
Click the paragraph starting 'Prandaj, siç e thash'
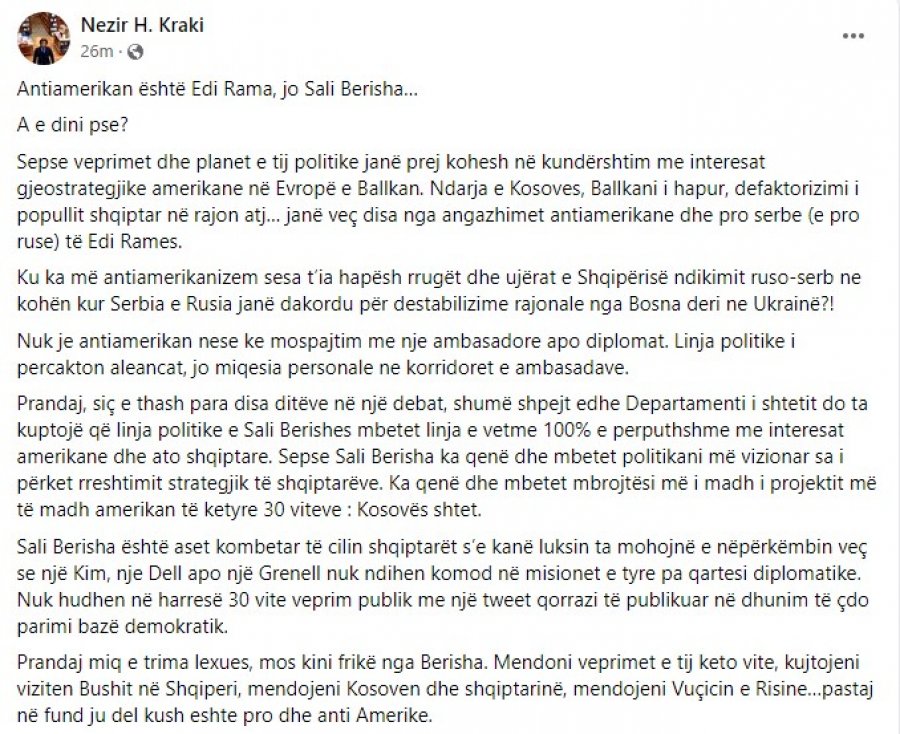pyautogui.click(x=447, y=456)
